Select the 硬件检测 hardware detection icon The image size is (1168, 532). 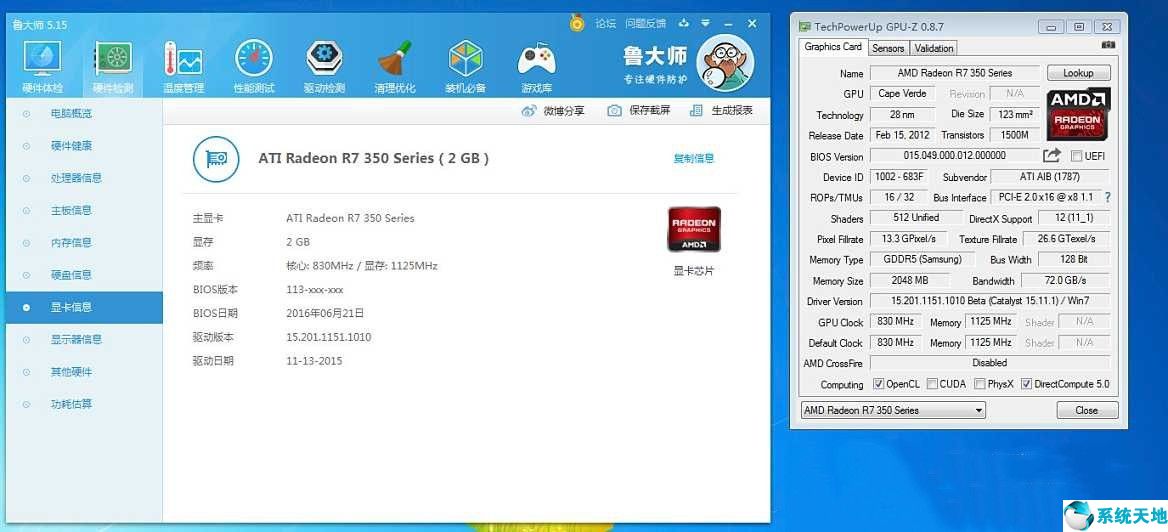coord(112,59)
